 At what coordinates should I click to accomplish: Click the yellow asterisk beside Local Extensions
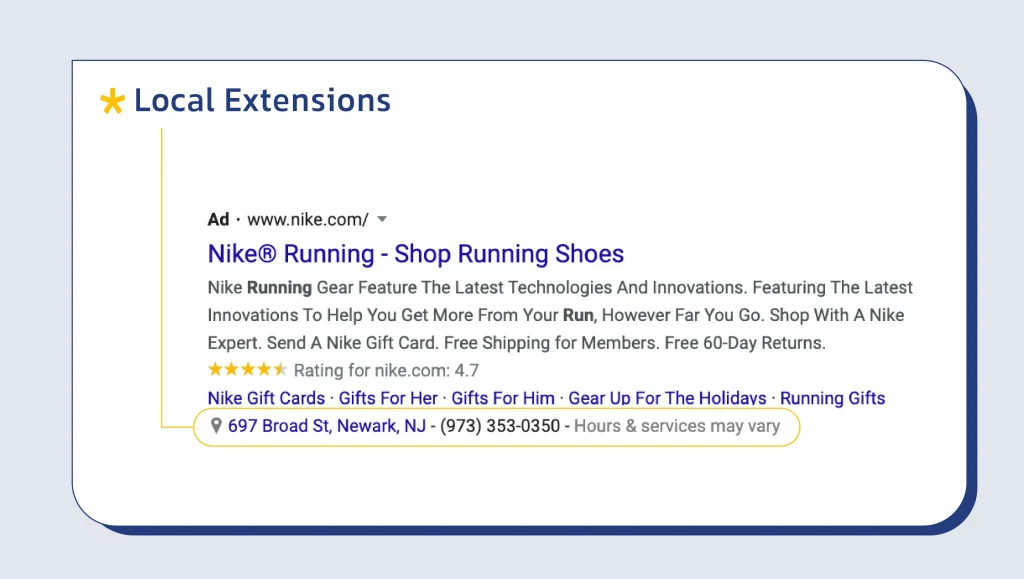(x=112, y=101)
